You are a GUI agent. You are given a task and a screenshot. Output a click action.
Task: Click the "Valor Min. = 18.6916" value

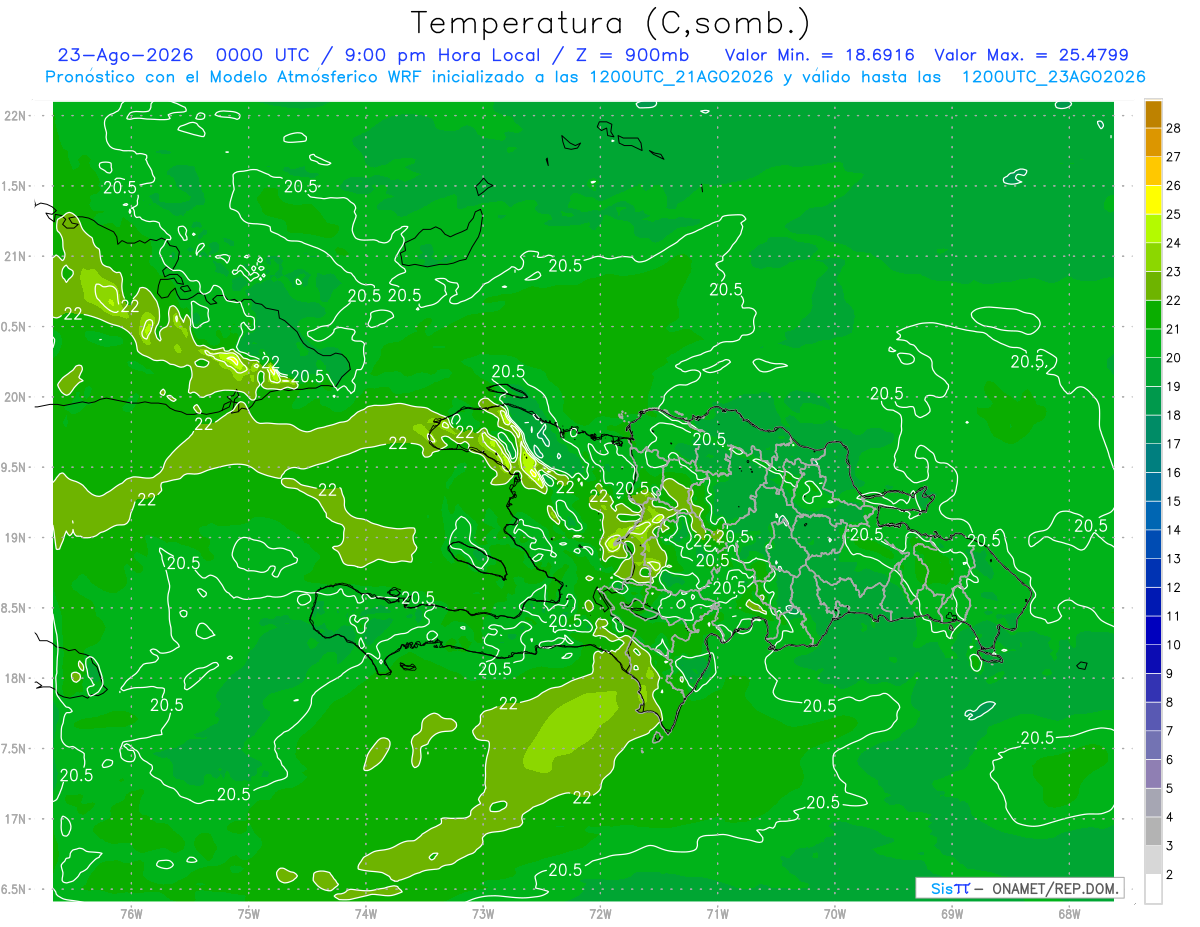pos(819,55)
